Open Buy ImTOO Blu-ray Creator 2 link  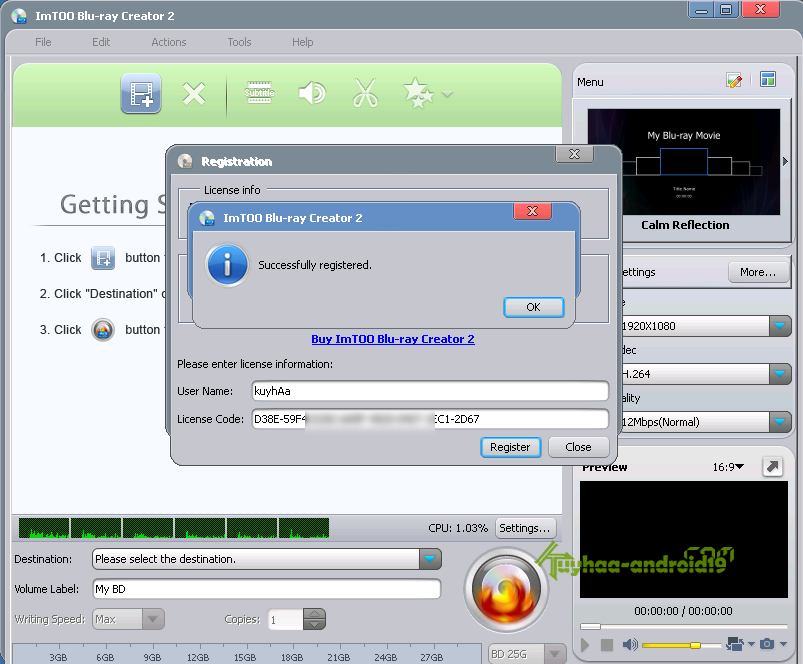click(393, 339)
